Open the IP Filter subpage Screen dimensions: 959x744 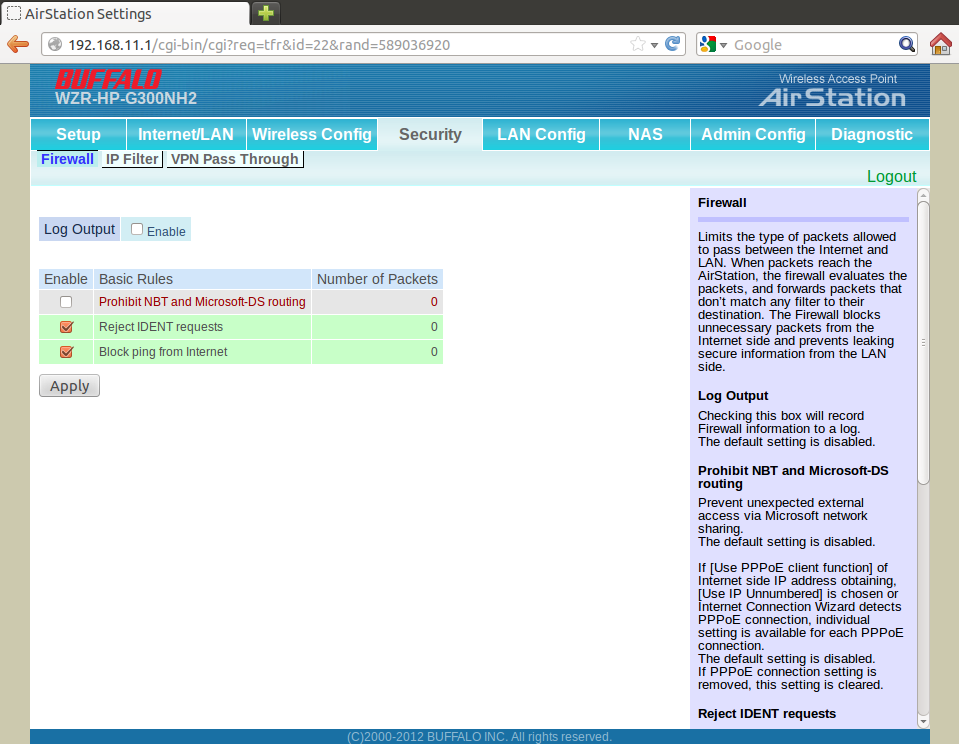point(132,159)
